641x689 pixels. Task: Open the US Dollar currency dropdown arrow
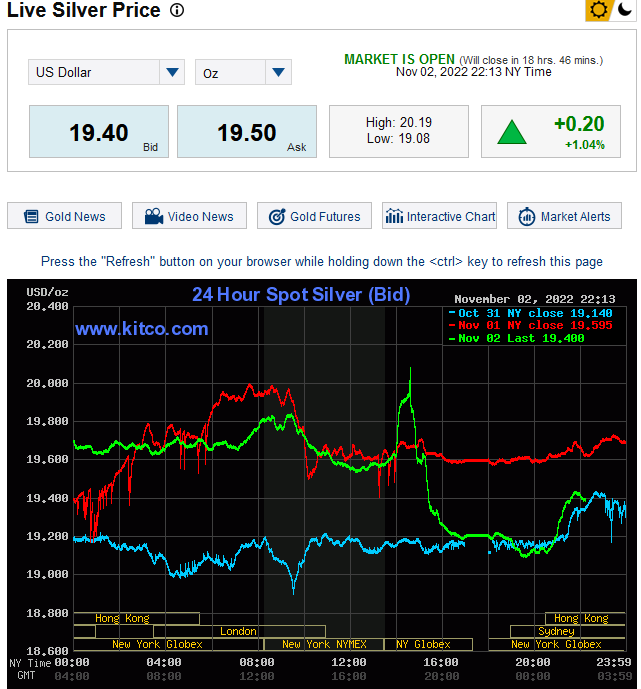[172, 72]
